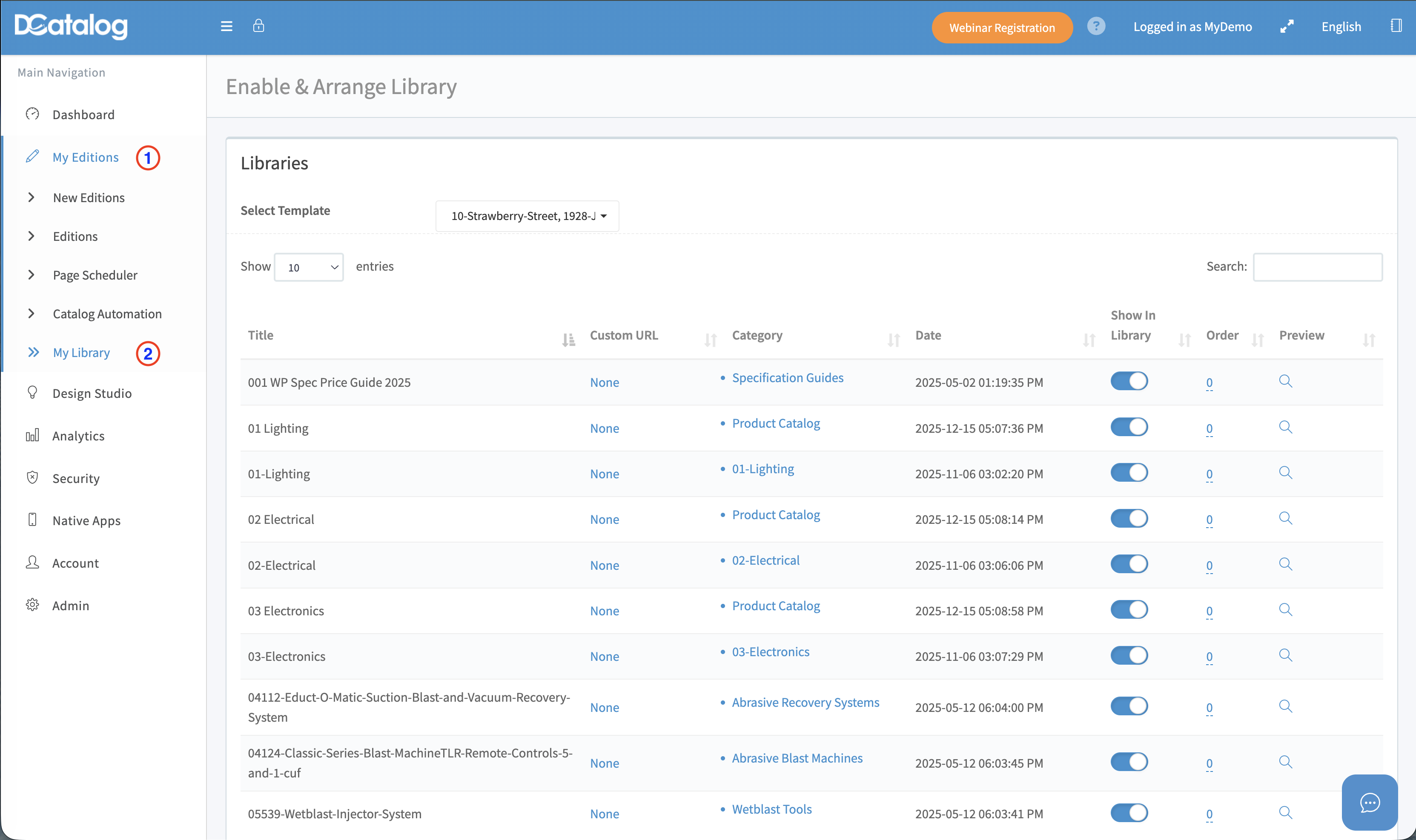Click preview magnifier for 03-Electronics row
The image size is (1416, 840).
(x=1285, y=655)
